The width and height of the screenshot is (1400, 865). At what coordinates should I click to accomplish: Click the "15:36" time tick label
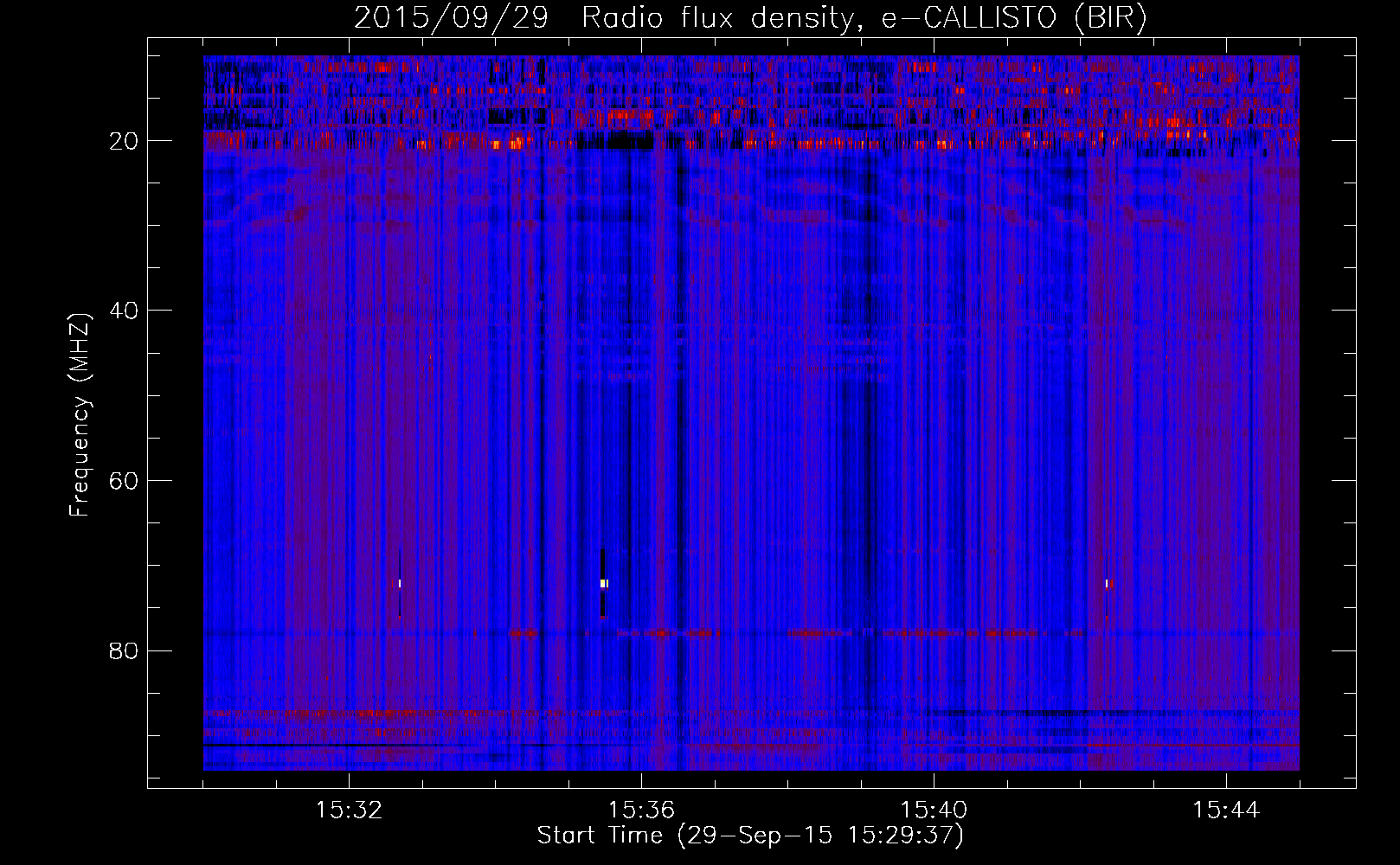pyautogui.click(x=641, y=811)
